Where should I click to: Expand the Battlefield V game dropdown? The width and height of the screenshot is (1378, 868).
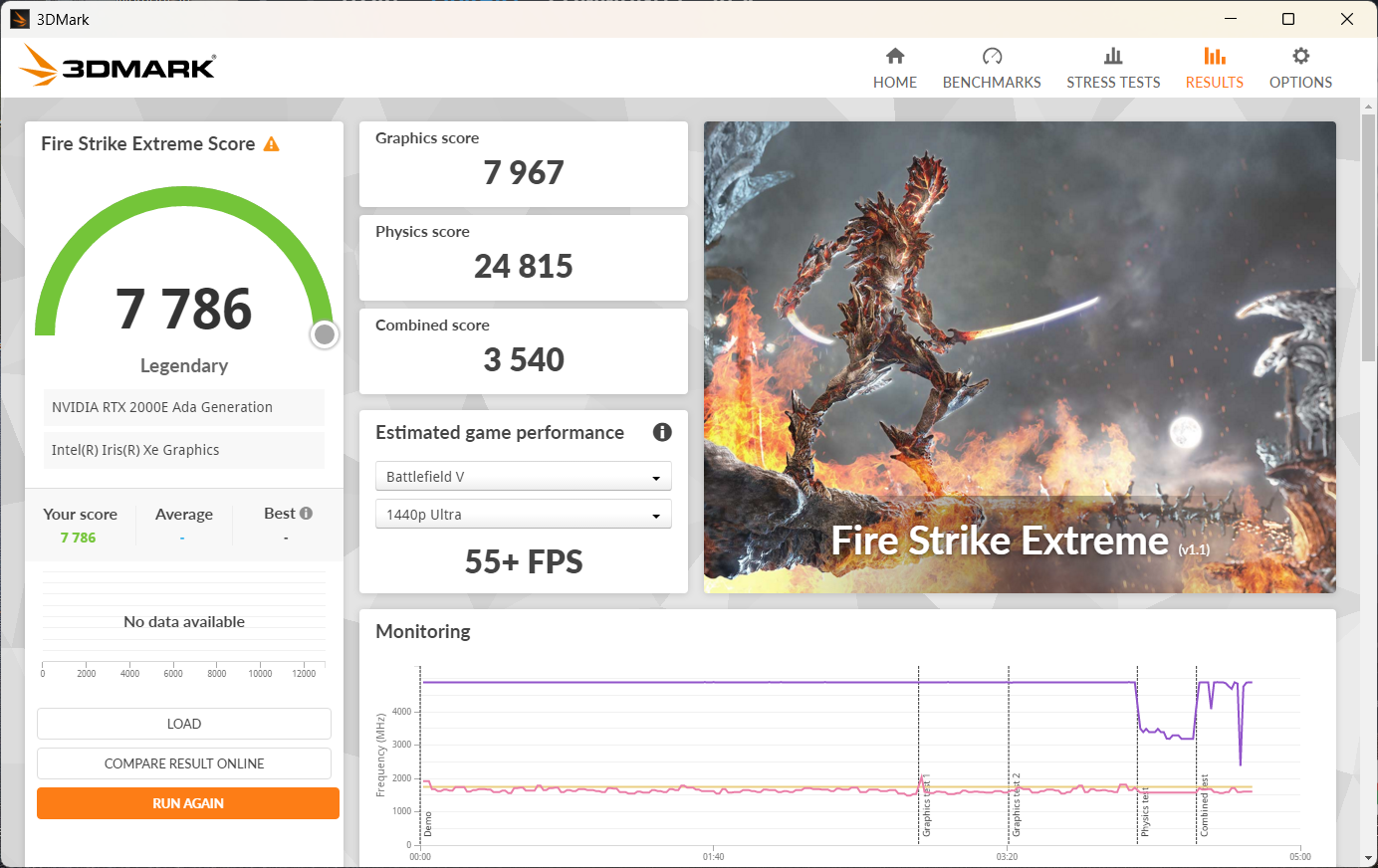[x=524, y=477]
